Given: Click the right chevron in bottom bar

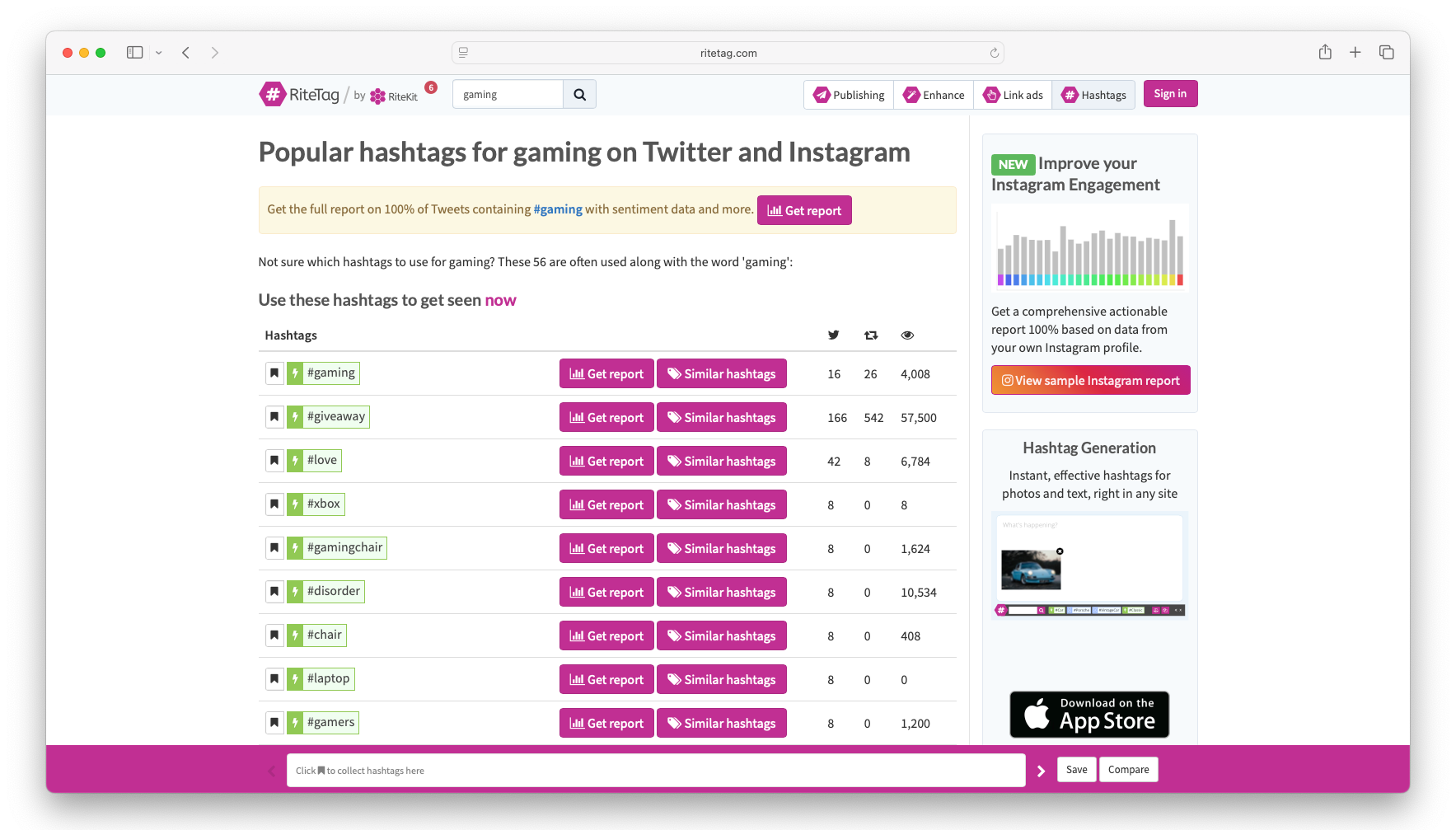Looking at the screenshot, I should point(1041,771).
